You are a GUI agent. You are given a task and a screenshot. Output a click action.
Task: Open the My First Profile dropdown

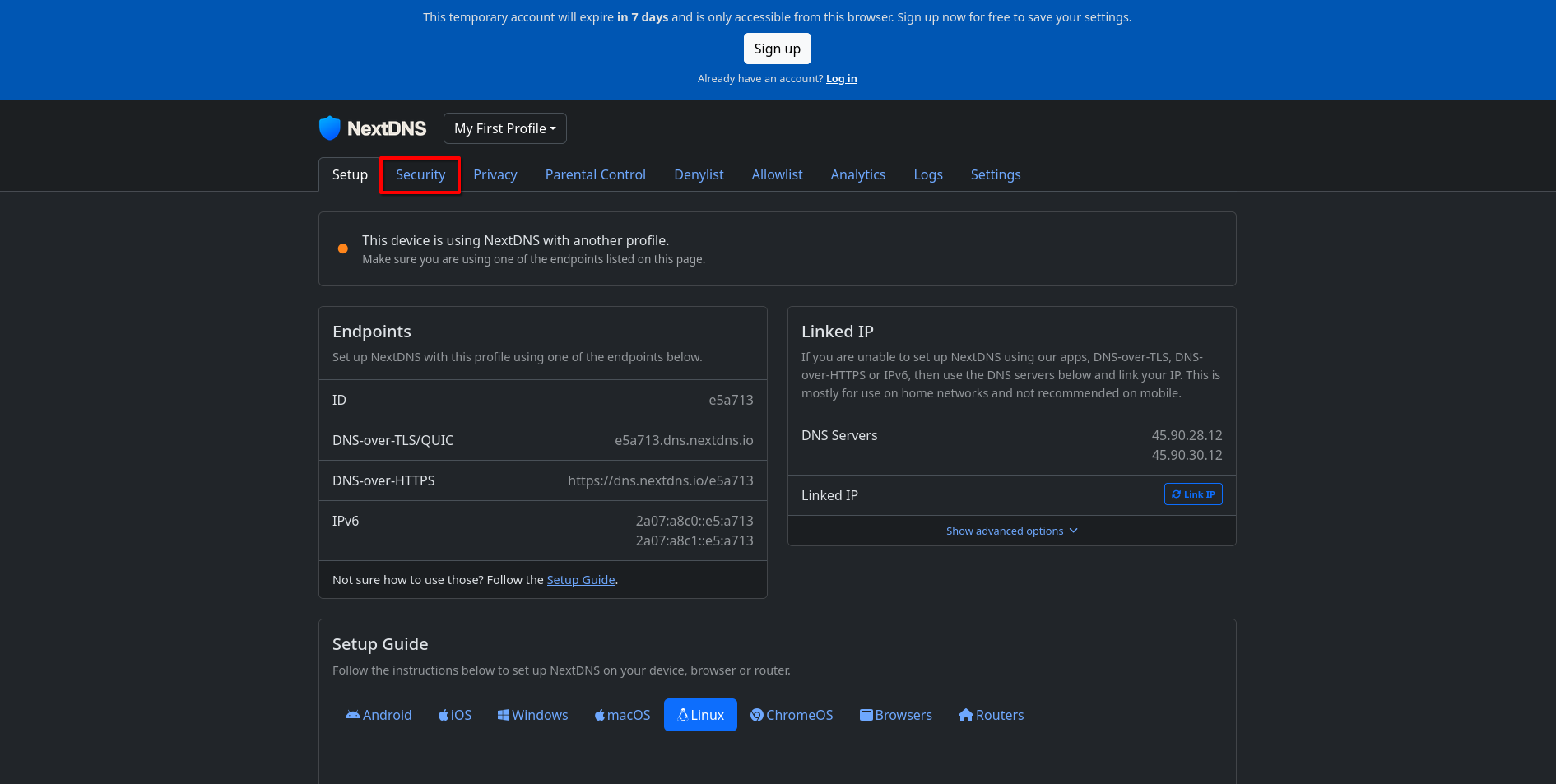(505, 128)
